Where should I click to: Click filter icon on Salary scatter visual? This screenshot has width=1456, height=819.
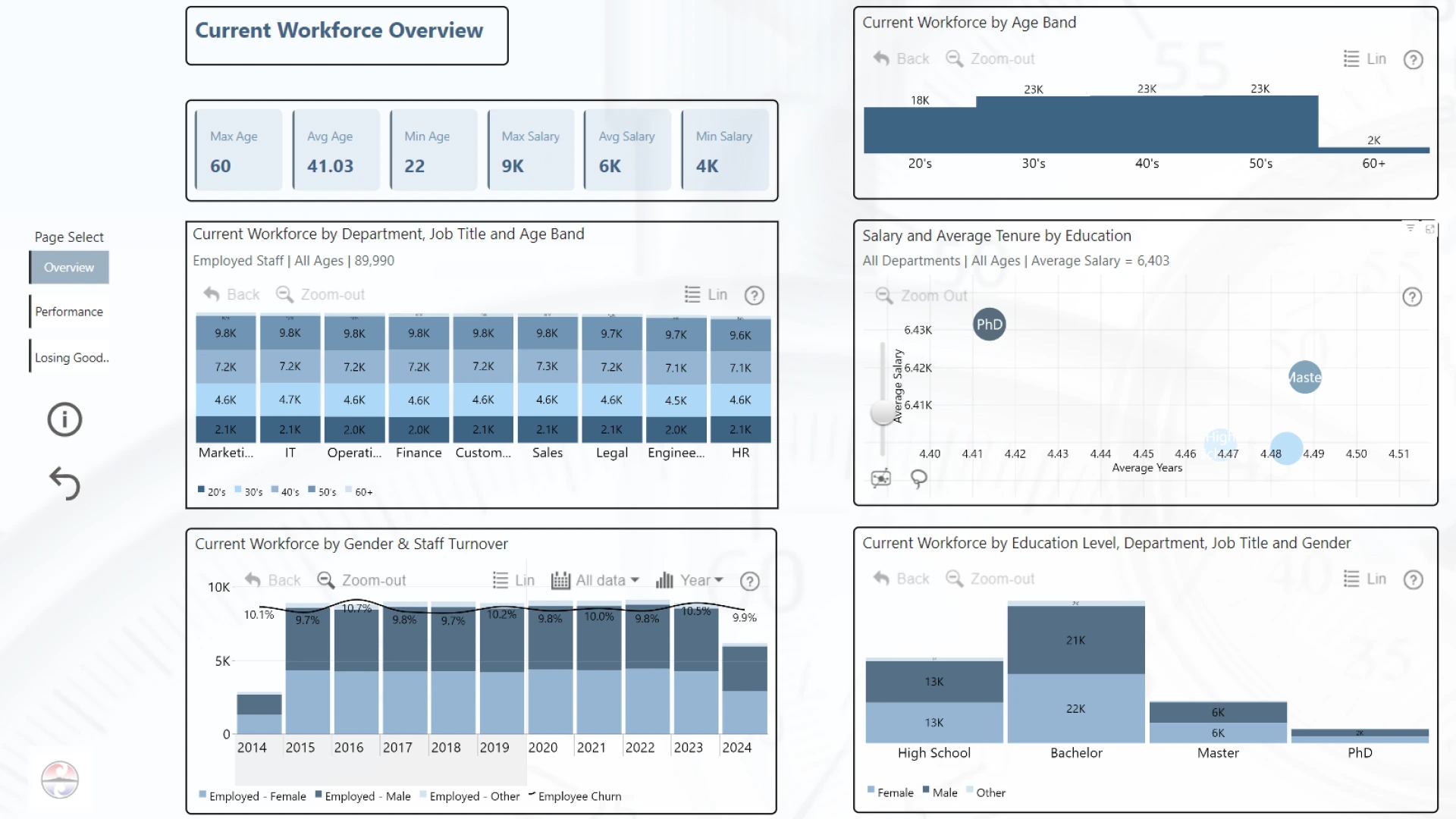click(x=1410, y=227)
